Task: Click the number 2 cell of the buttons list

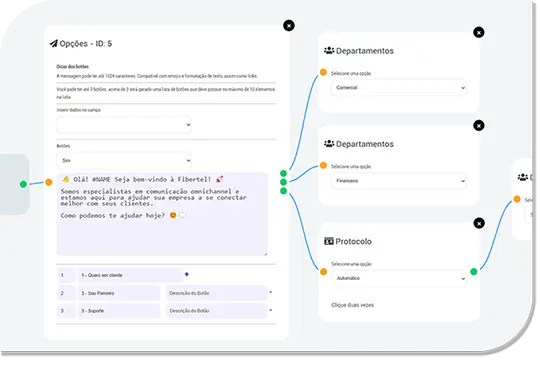Action: pos(66,293)
